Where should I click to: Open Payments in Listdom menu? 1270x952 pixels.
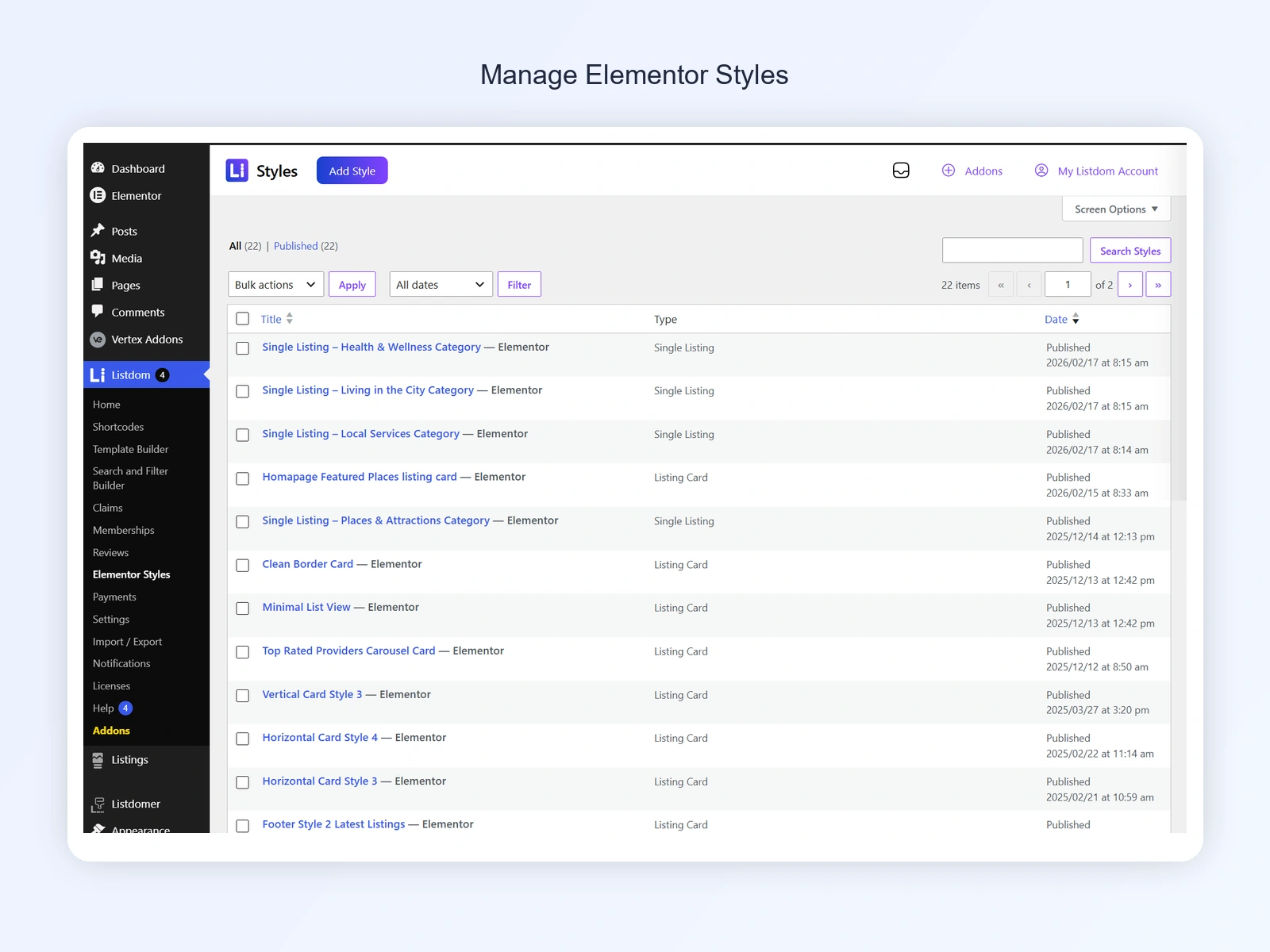(x=114, y=597)
